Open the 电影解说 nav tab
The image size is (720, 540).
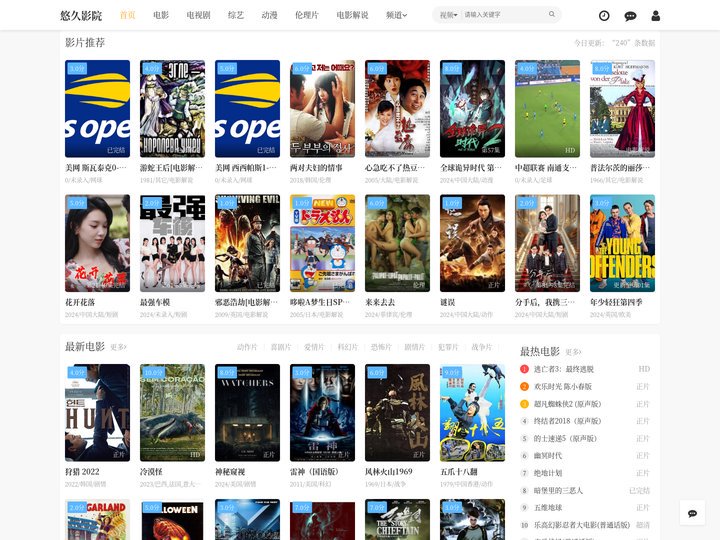(352, 15)
